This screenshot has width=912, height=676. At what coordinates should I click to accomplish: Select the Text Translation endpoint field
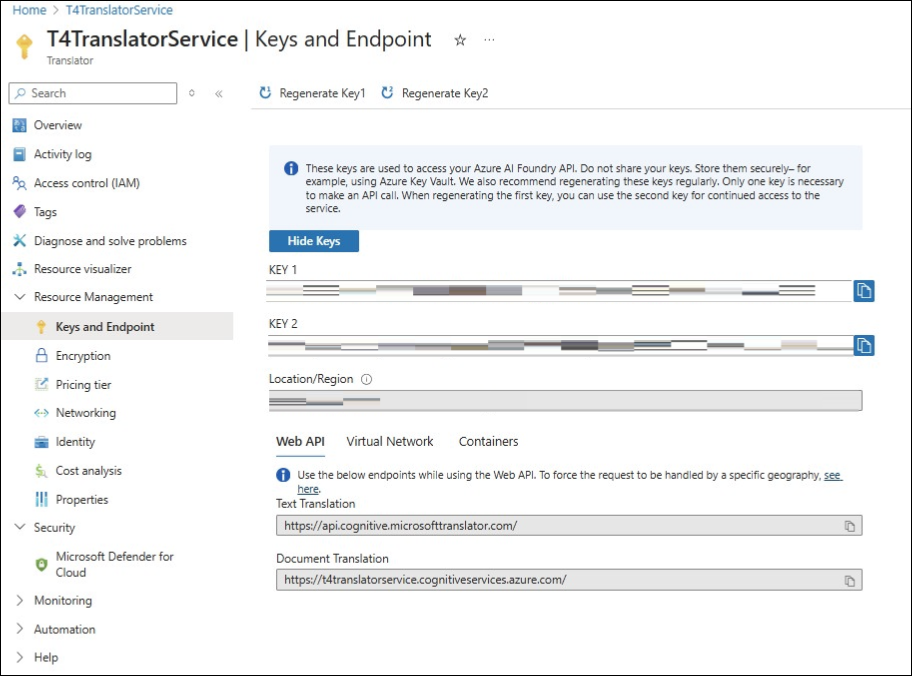coord(569,526)
